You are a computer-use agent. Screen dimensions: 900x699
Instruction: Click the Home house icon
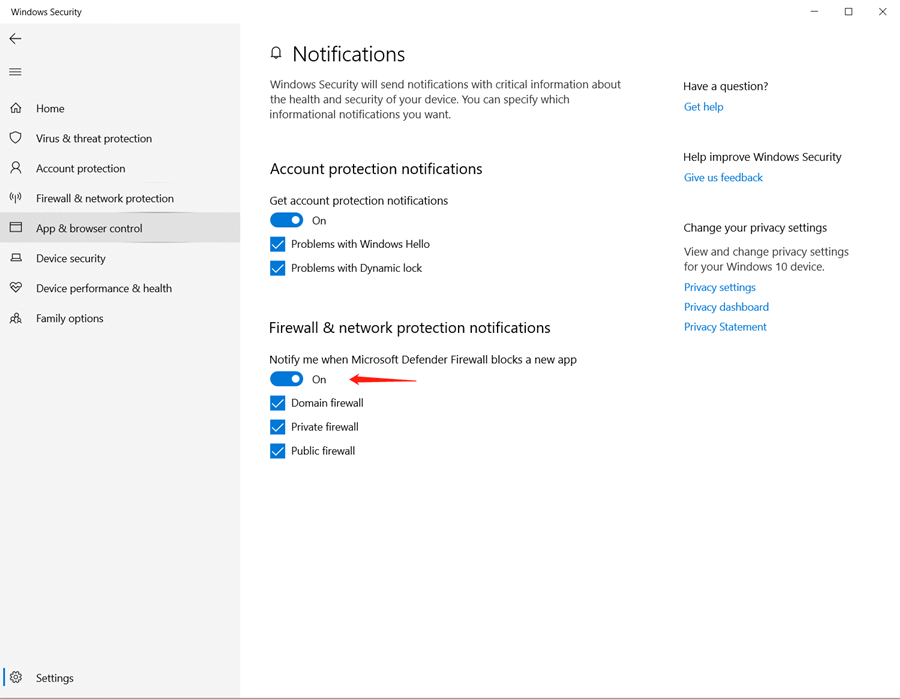[x=16, y=108]
